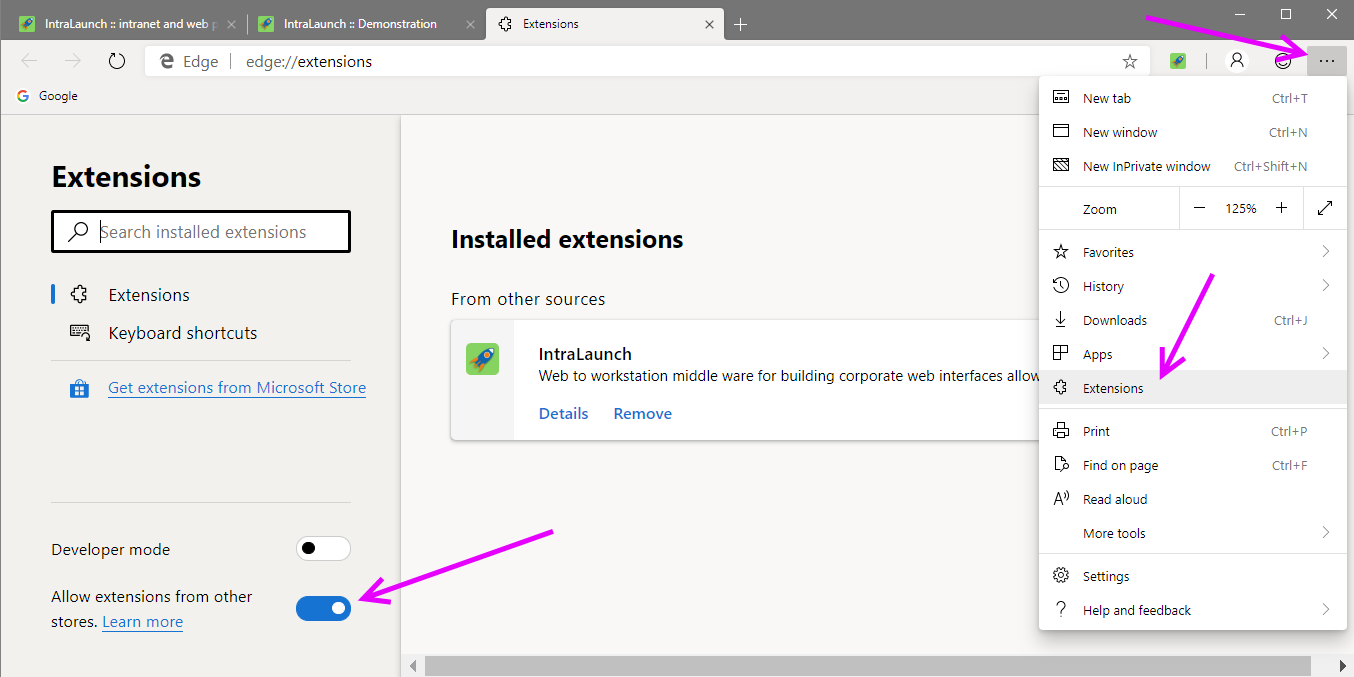View Details of IntraLaunch extension

click(563, 413)
